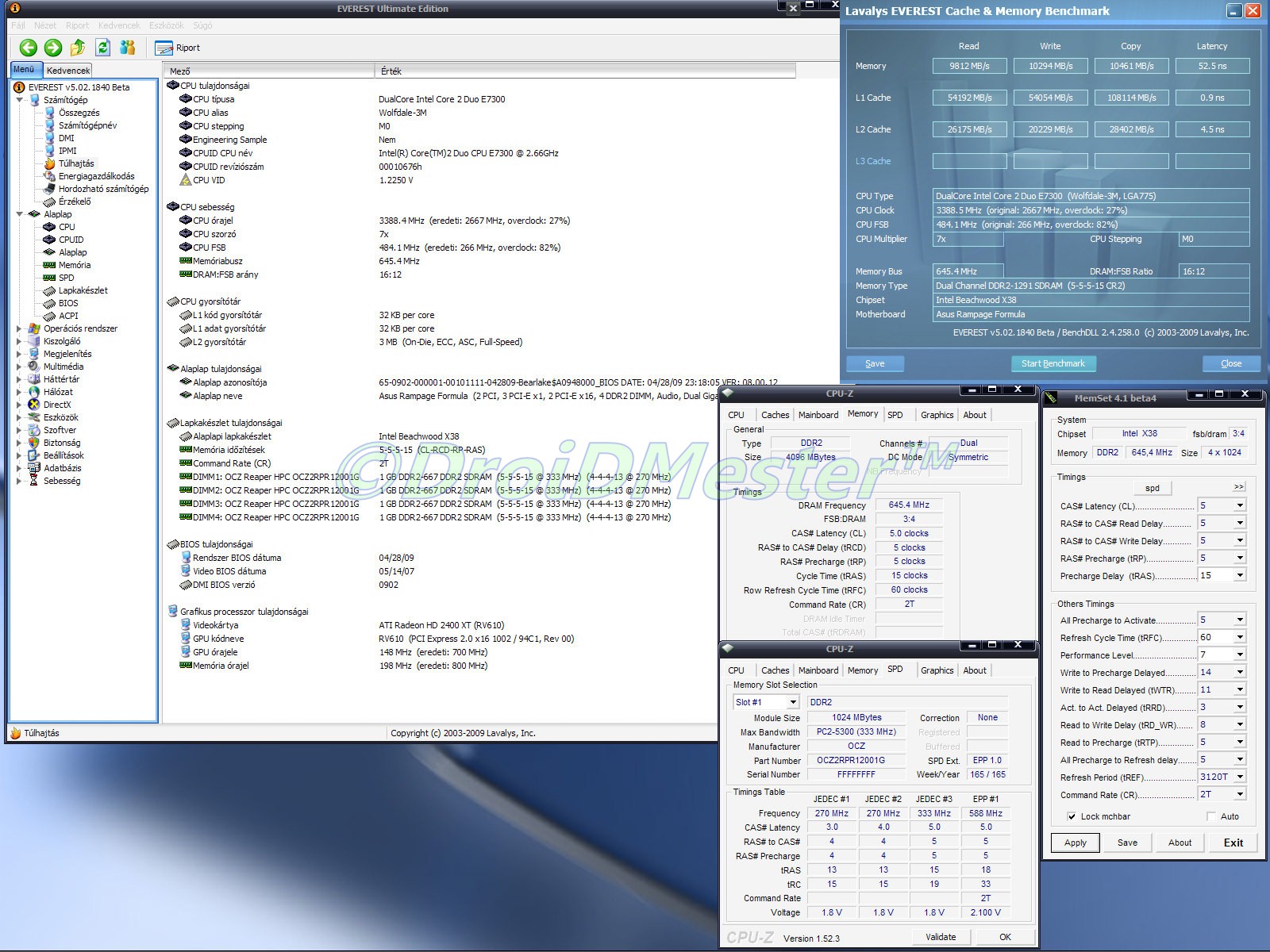
Task: Select ACPI tree item
Action: pos(68,316)
